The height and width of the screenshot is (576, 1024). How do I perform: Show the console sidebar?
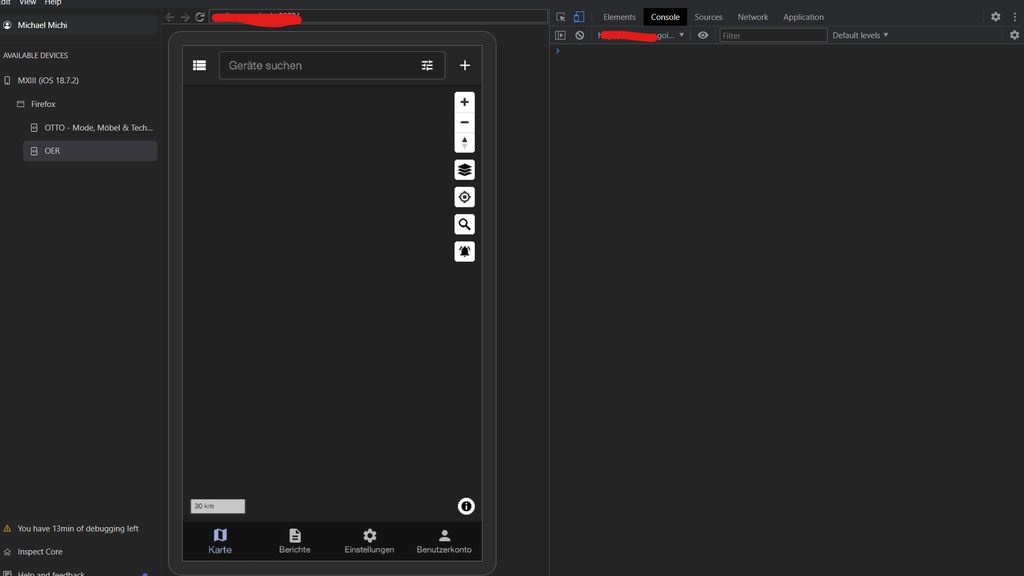coord(560,35)
